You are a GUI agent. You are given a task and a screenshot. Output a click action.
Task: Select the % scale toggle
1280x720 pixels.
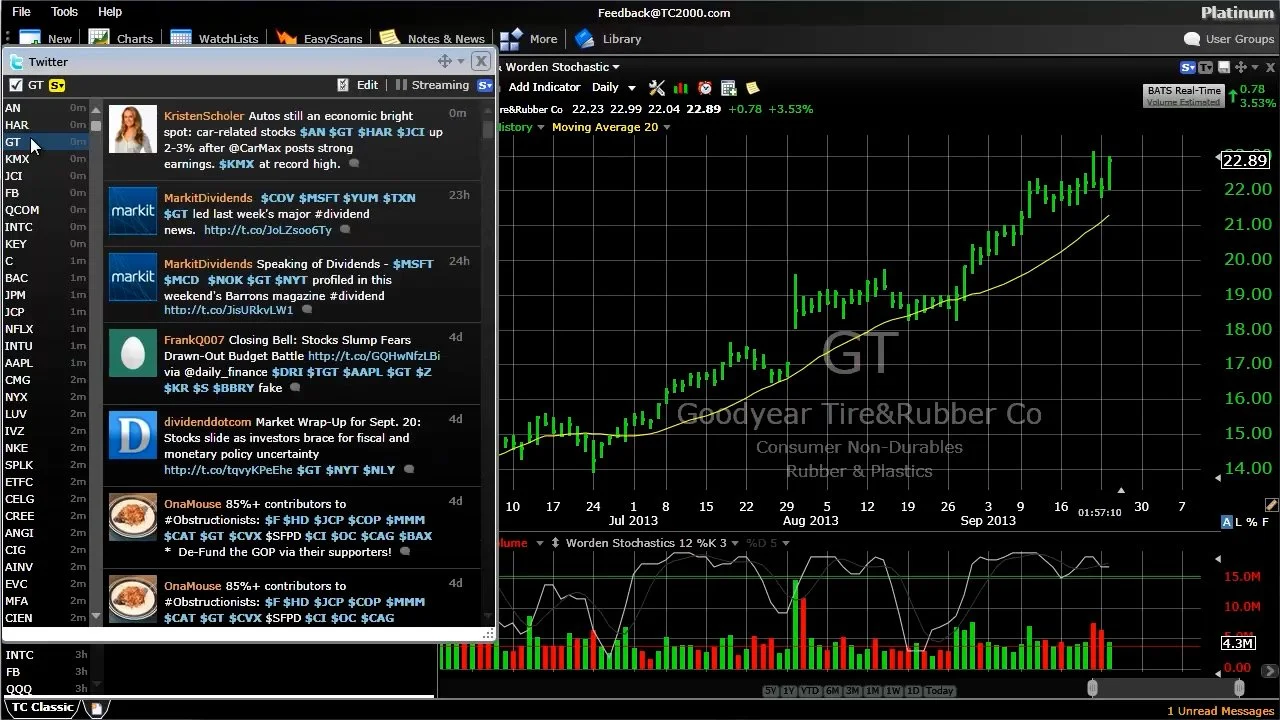click(1252, 522)
